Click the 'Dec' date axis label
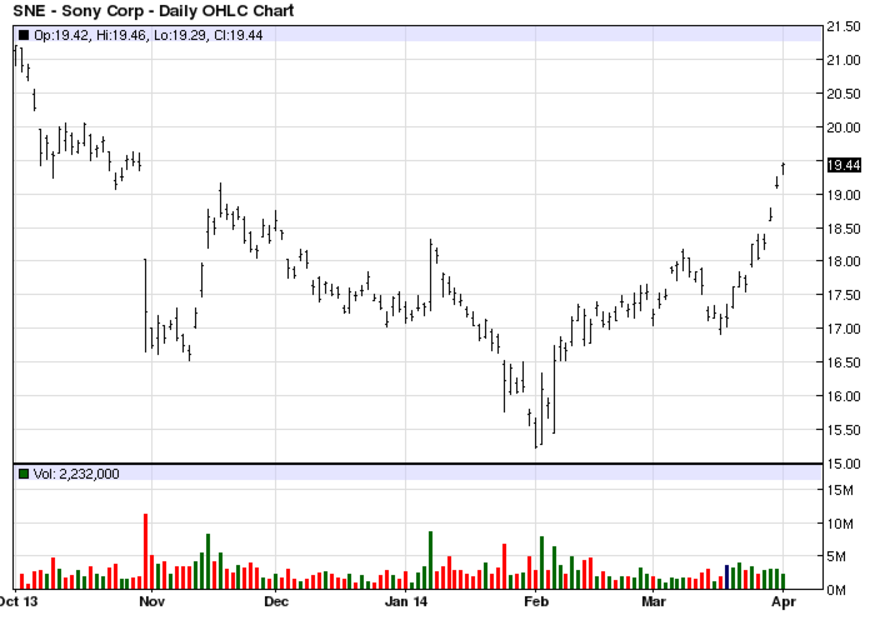 click(276, 601)
